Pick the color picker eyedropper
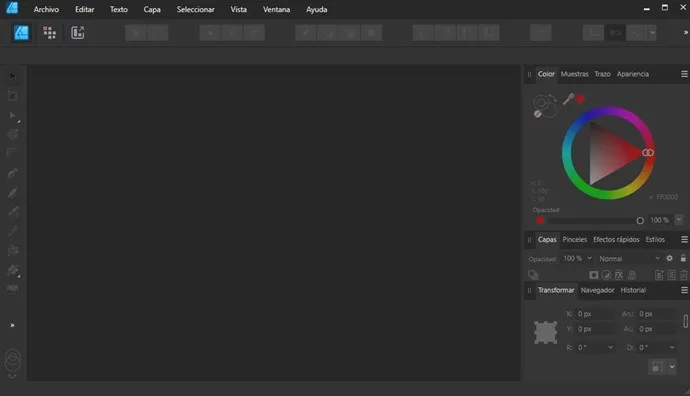 point(569,99)
